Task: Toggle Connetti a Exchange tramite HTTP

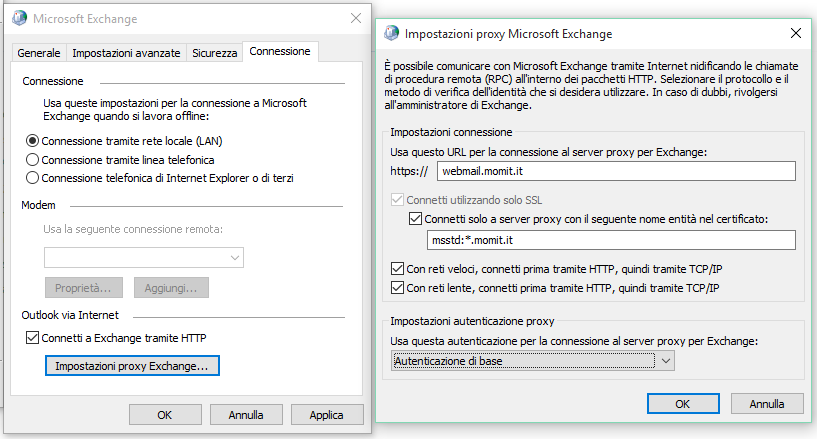Action: [x=32, y=338]
